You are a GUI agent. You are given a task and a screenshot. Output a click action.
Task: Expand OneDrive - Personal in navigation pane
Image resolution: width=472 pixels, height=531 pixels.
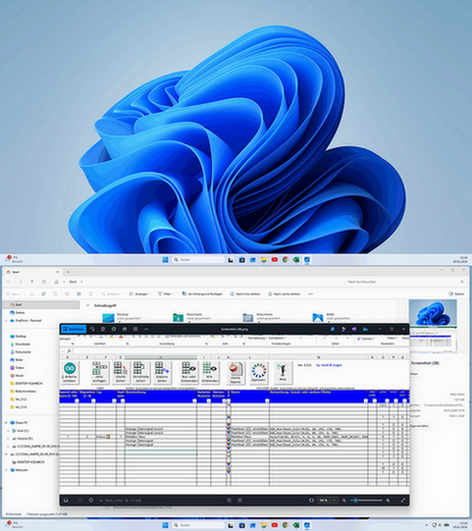click(6, 320)
